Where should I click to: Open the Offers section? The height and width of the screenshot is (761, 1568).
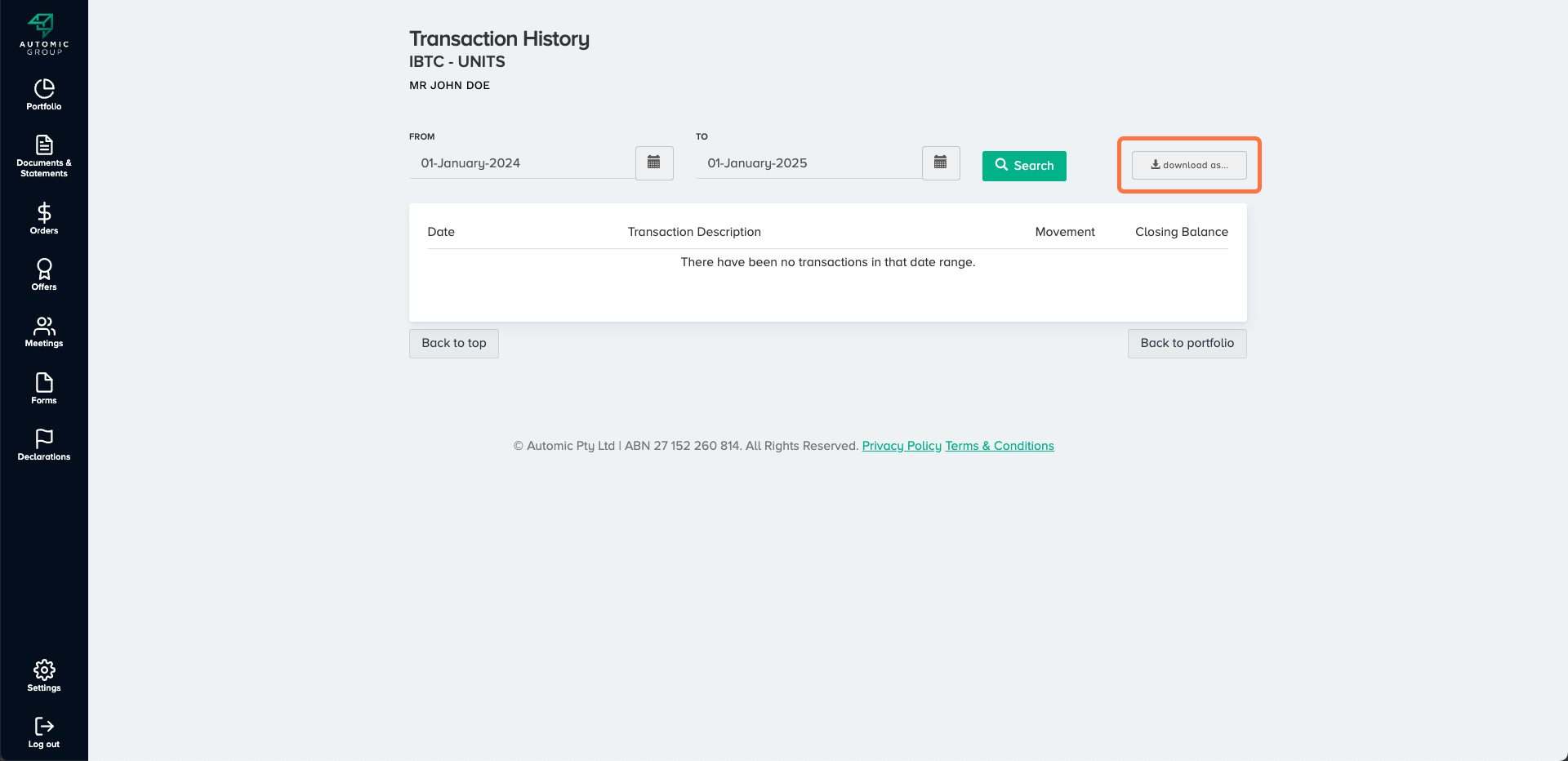click(x=44, y=275)
